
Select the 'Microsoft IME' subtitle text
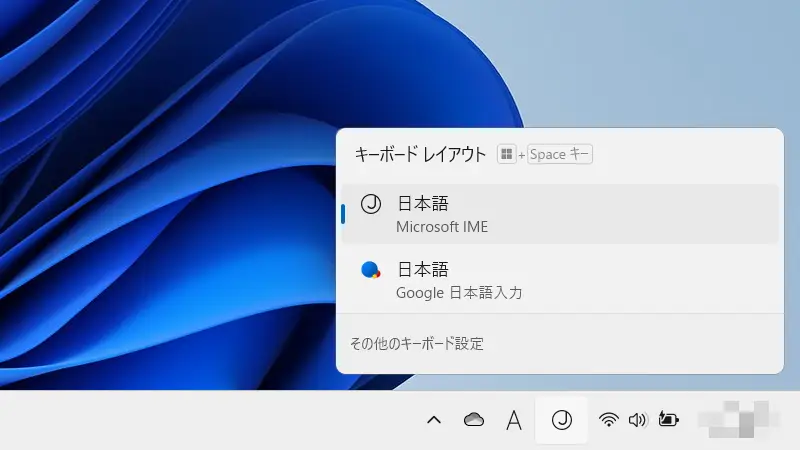442,227
